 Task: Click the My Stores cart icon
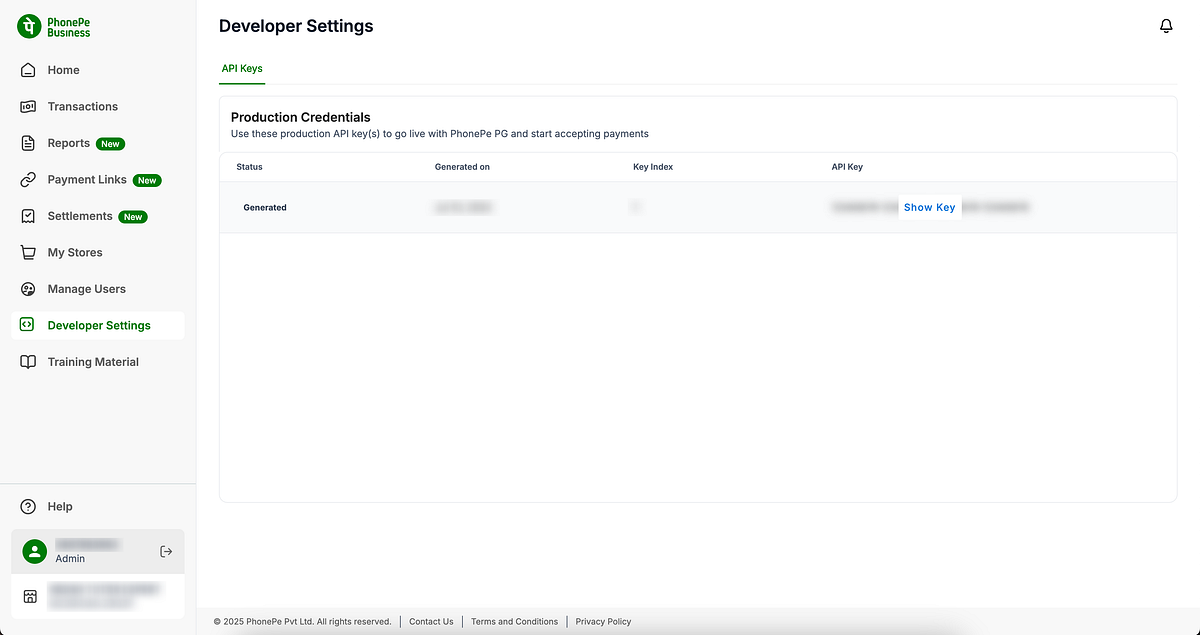28,253
